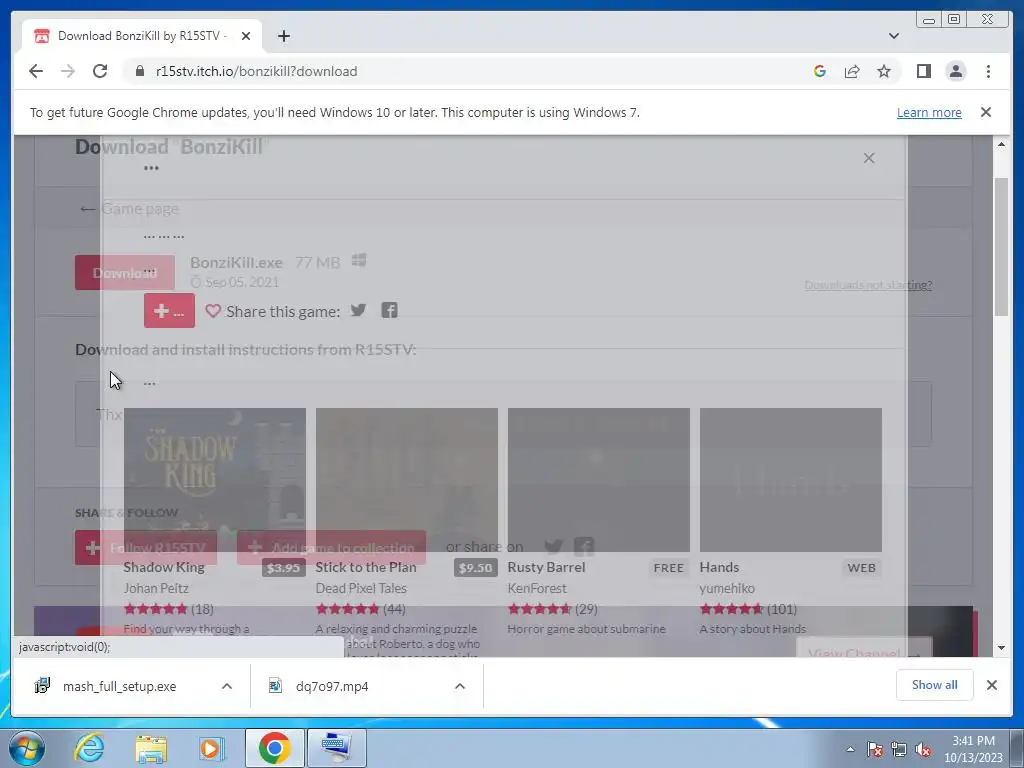Visit author Dead Pixel Tales
Viewport: 1024px width, 768px height.
tap(361, 588)
